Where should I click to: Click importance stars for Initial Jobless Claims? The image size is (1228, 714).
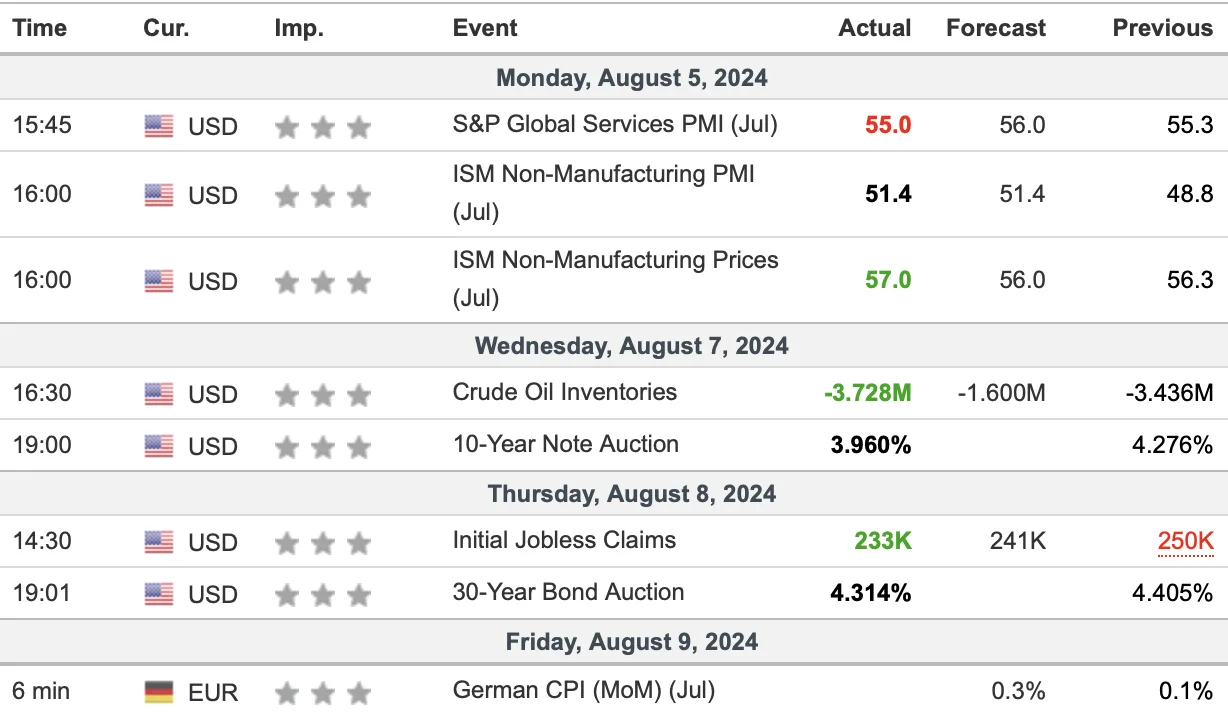pos(323,544)
